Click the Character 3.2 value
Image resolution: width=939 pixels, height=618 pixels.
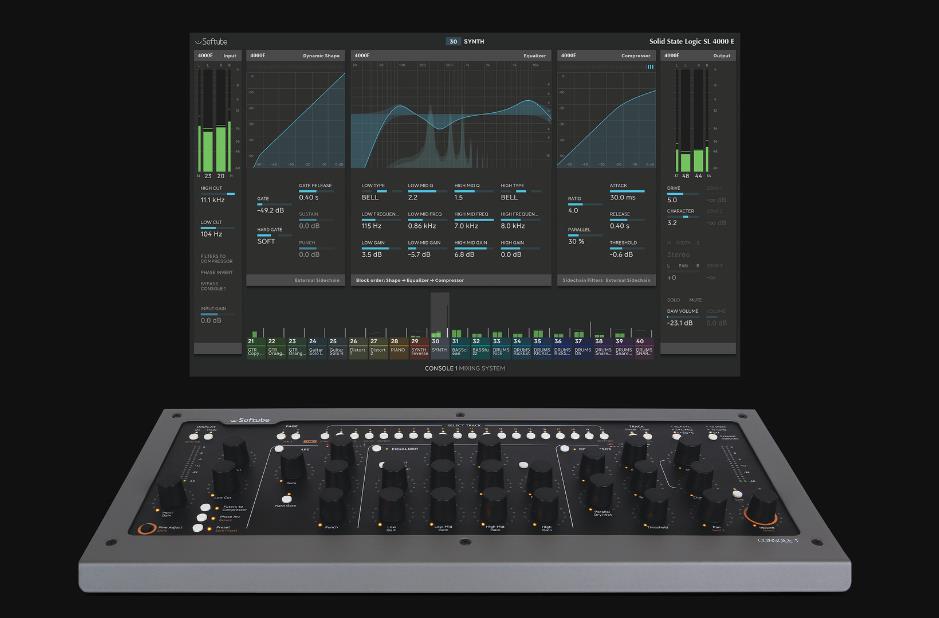click(672, 223)
